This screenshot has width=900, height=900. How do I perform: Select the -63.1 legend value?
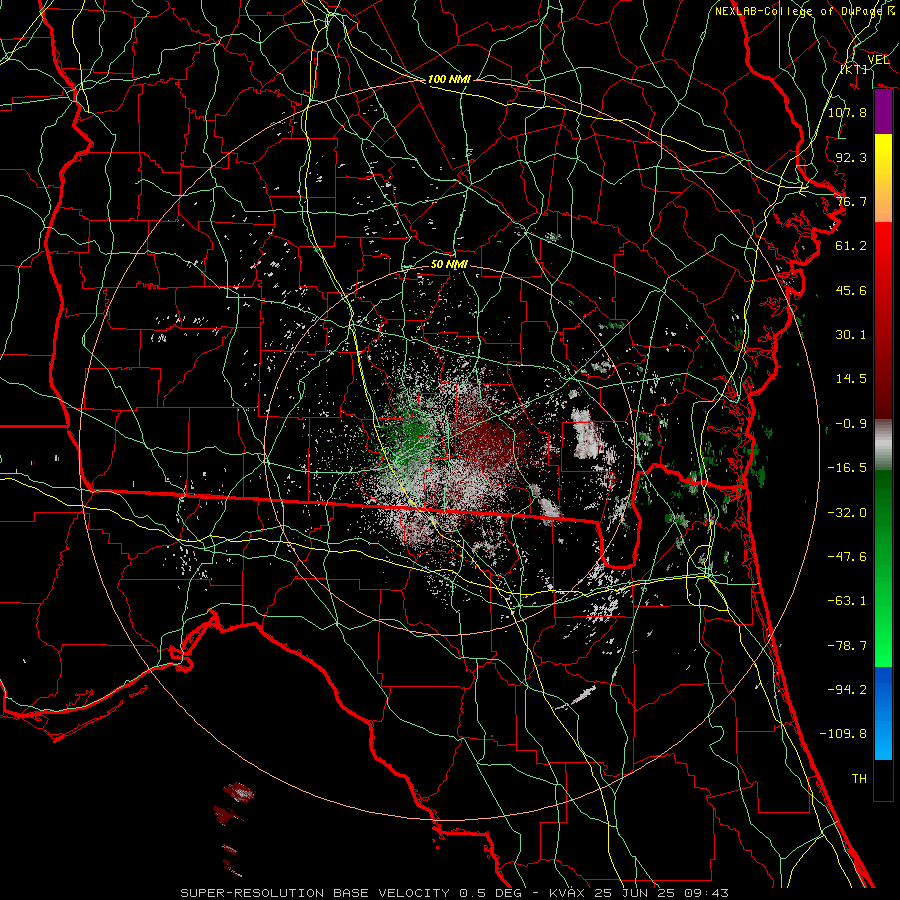click(847, 601)
